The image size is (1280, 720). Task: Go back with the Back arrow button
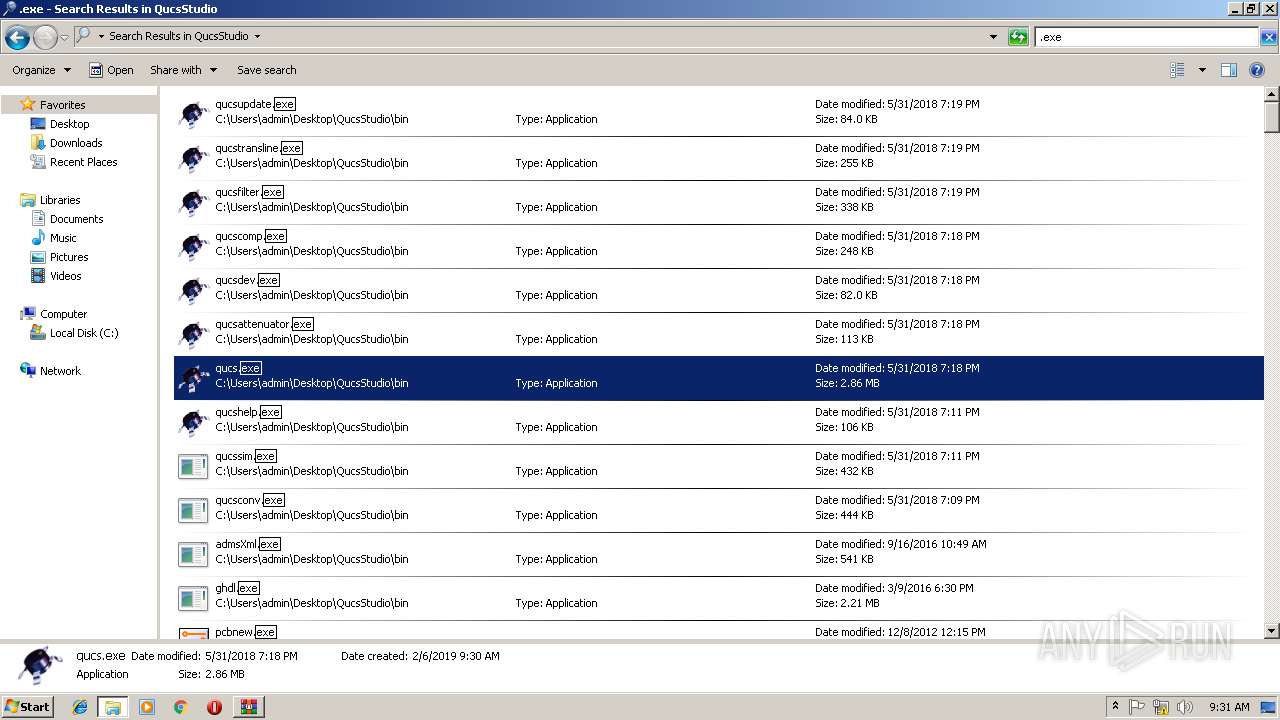pyautogui.click(x=17, y=38)
